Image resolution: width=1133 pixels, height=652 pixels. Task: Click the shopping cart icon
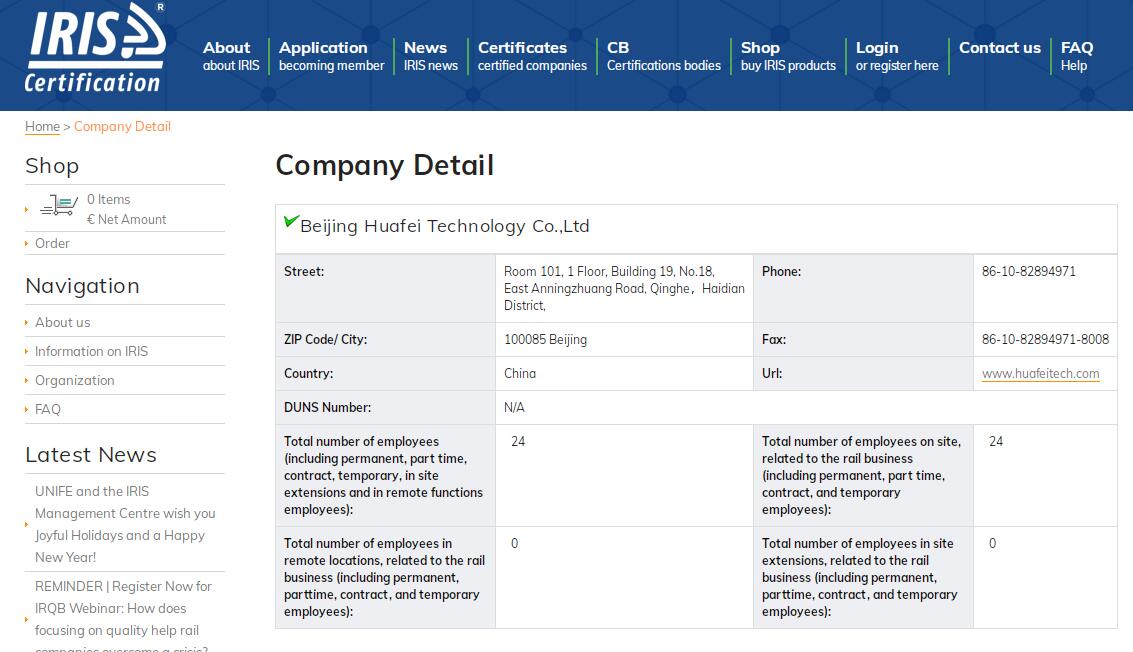click(59, 207)
